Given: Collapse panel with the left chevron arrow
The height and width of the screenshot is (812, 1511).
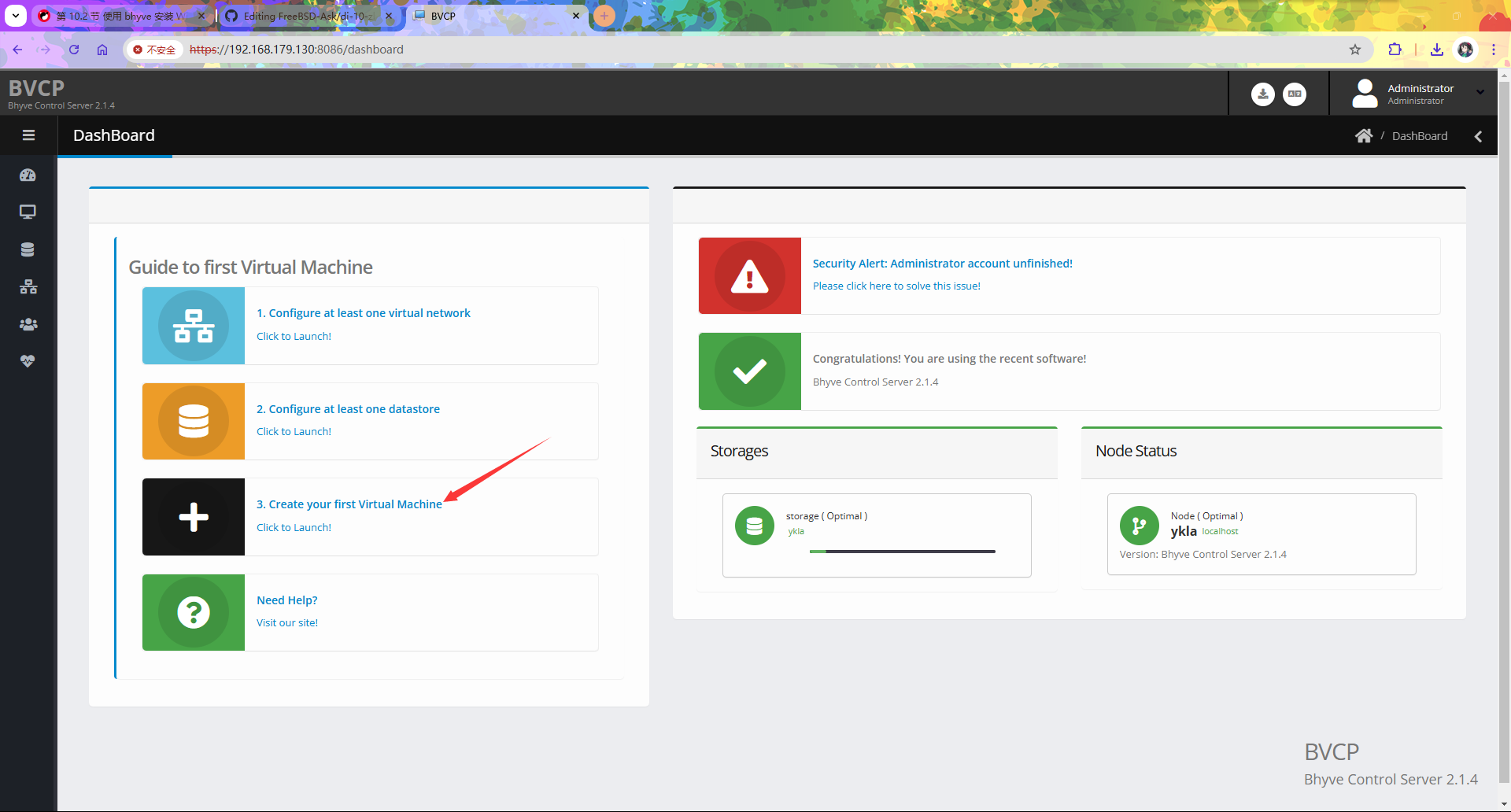Looking at the screenshot, I should (1478, 136).
